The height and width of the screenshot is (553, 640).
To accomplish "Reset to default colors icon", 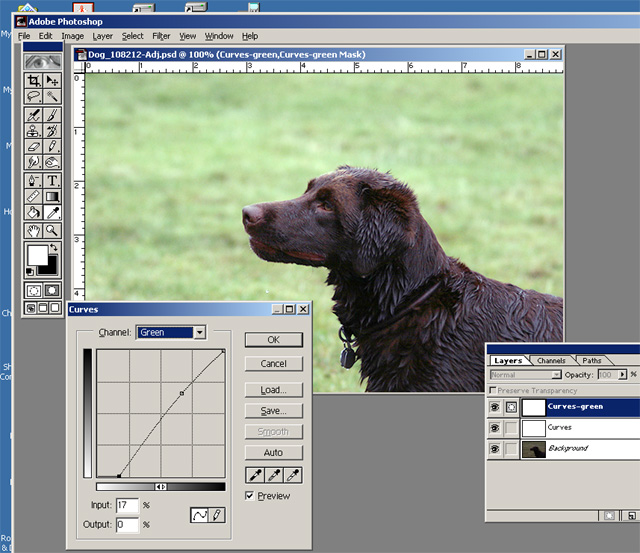I will point(30,271).
